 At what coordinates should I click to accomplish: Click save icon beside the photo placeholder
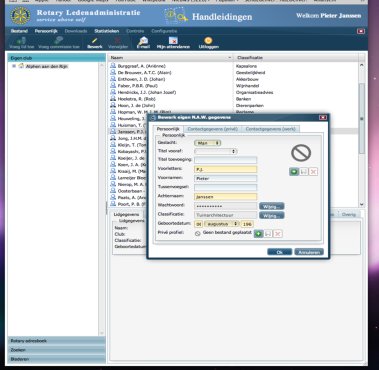pyautogui.click(x=303, y=172)
